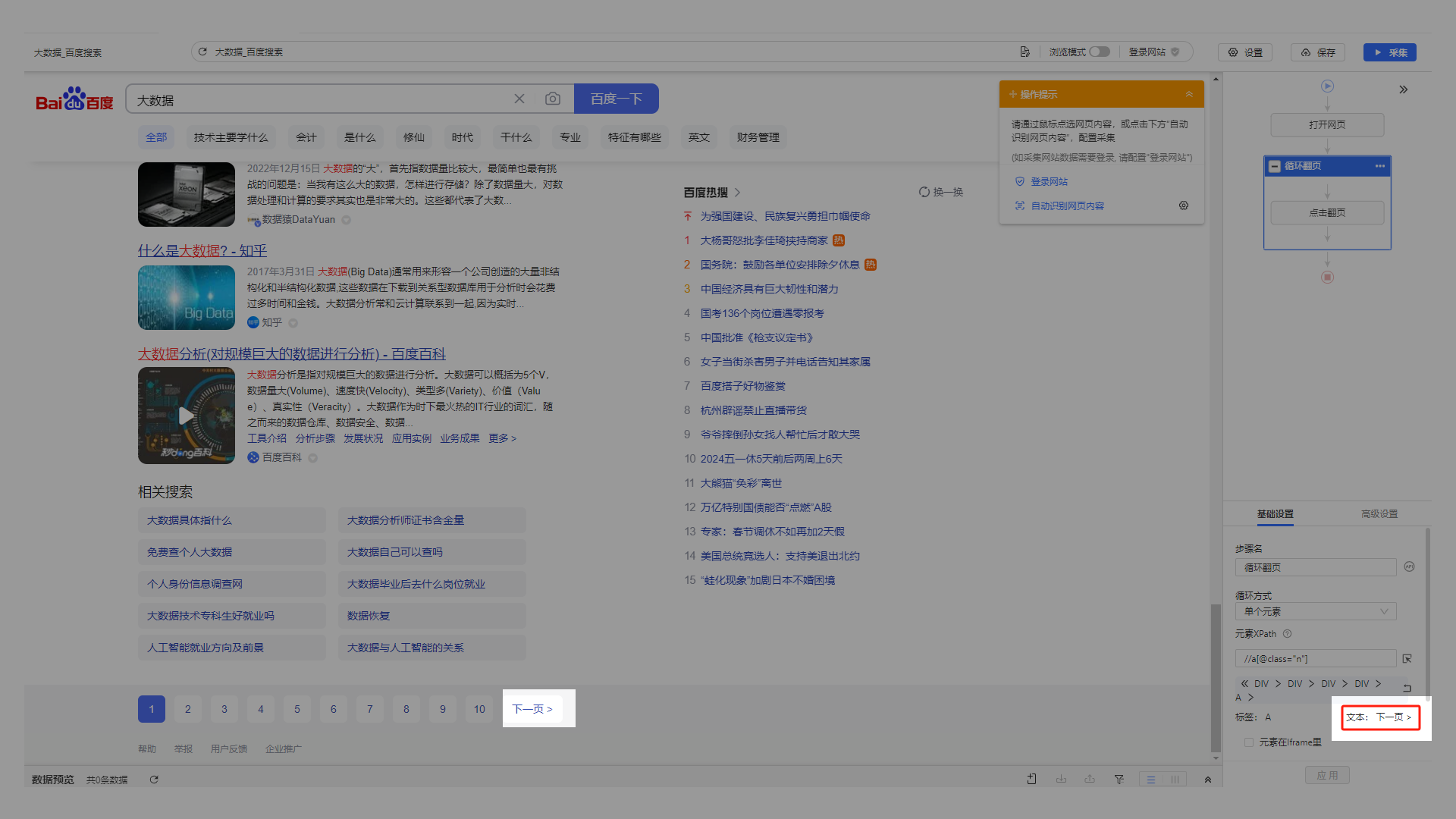This screenshot has height=819, width=1456.
Task: Open 设置 settings button
Action: (x=1244, y=52)
